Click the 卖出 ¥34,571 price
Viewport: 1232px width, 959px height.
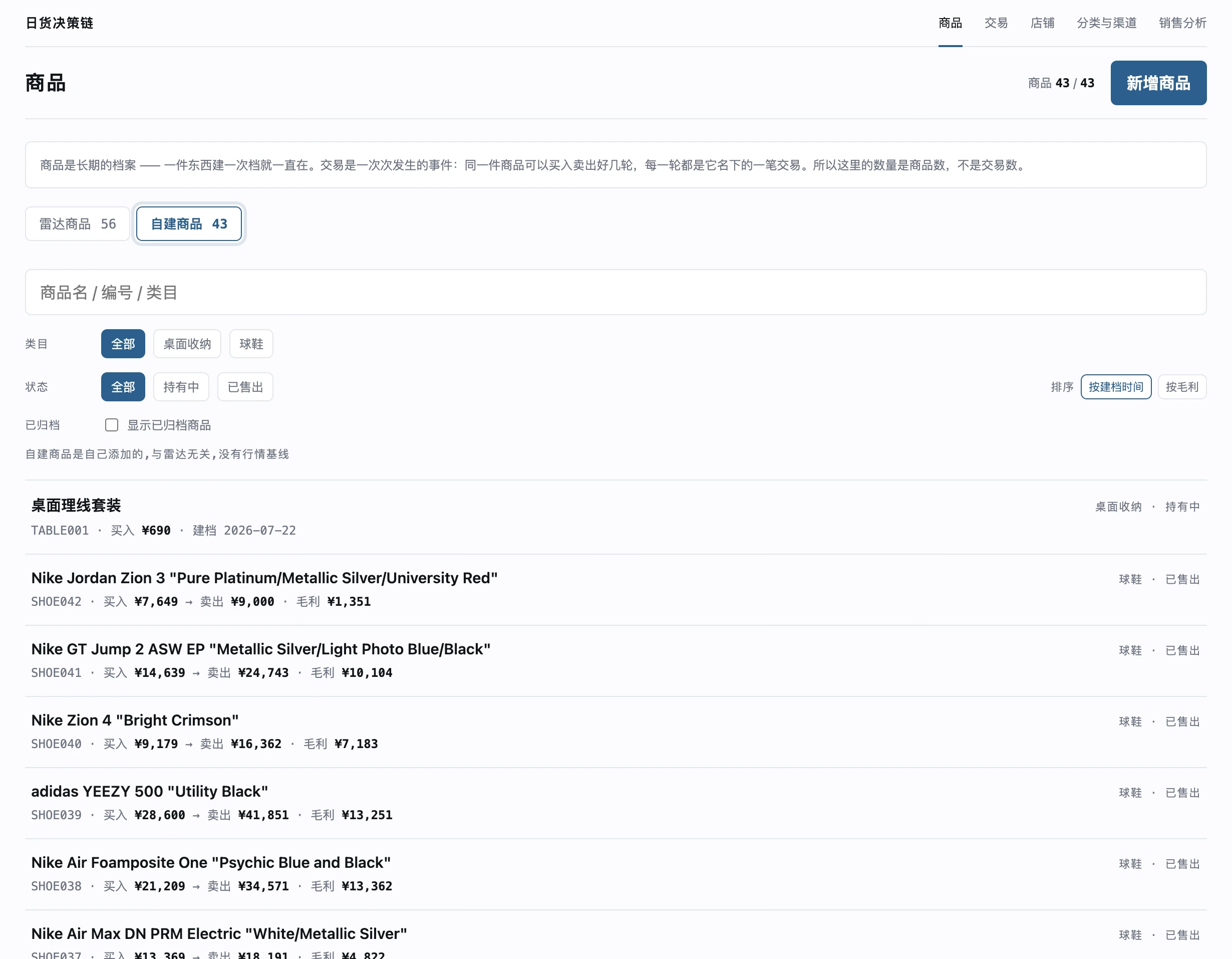248,886
